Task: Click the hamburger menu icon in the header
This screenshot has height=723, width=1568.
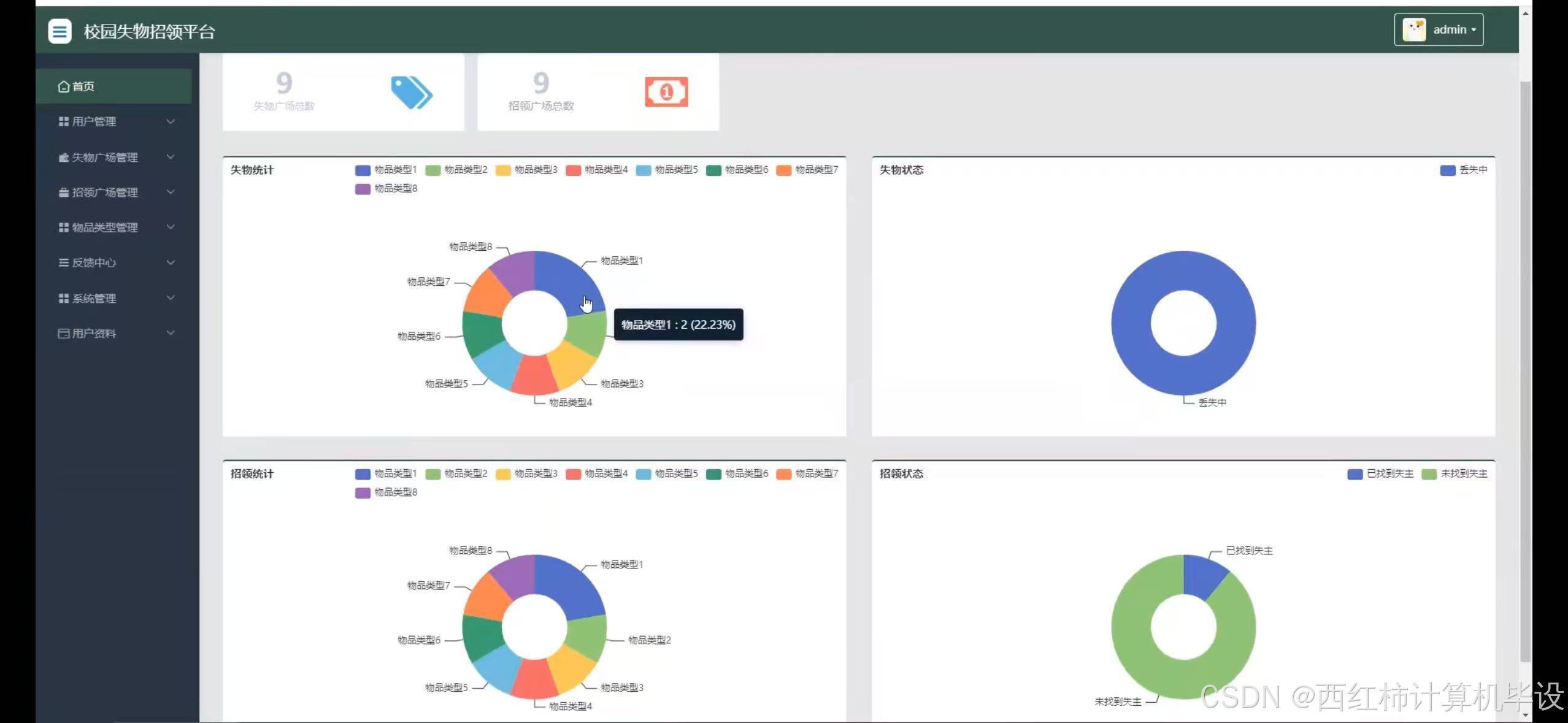Action: click(60, 31)
